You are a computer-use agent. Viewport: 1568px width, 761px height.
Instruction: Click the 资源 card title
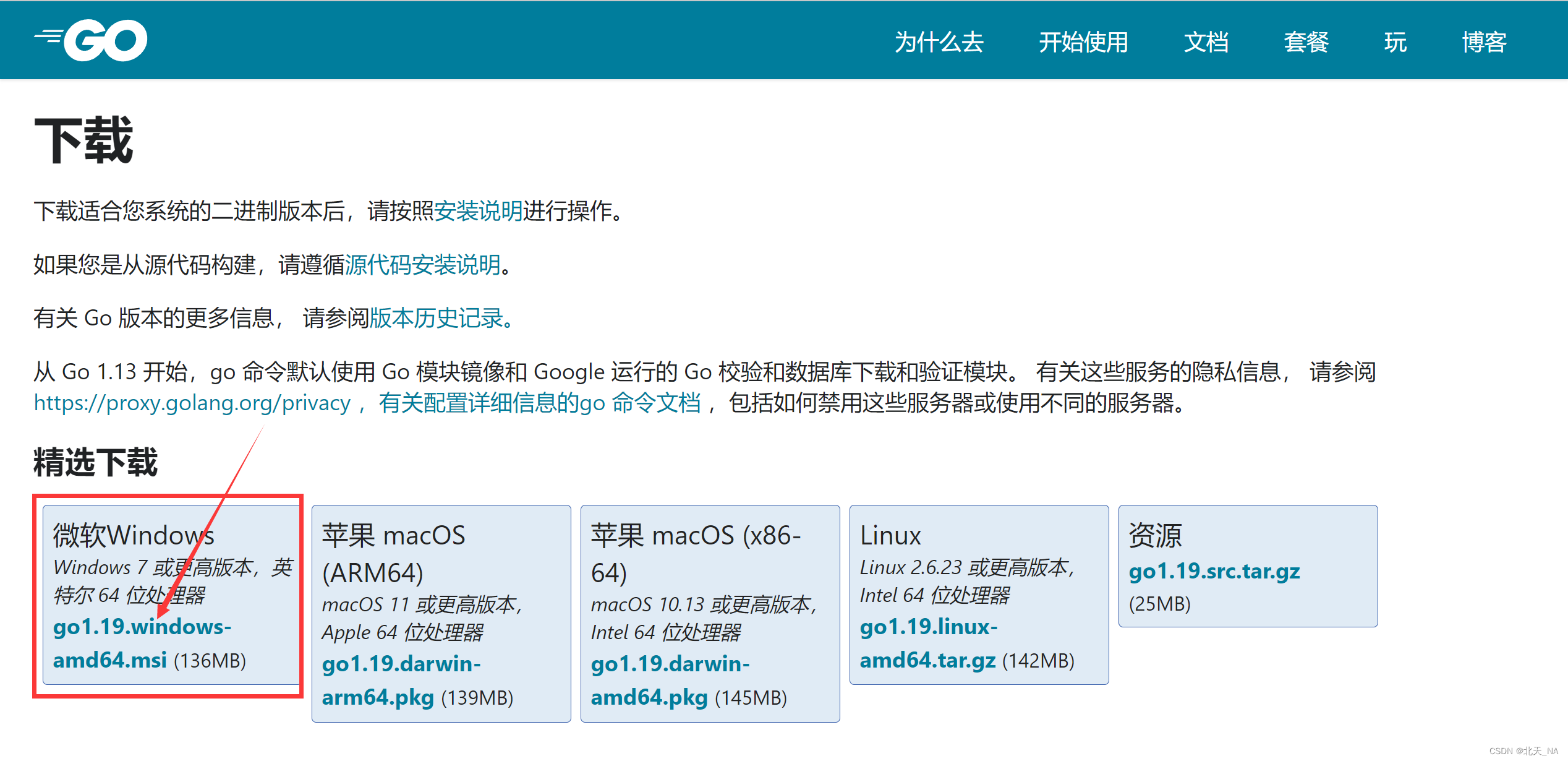(x=1155, y=535)
